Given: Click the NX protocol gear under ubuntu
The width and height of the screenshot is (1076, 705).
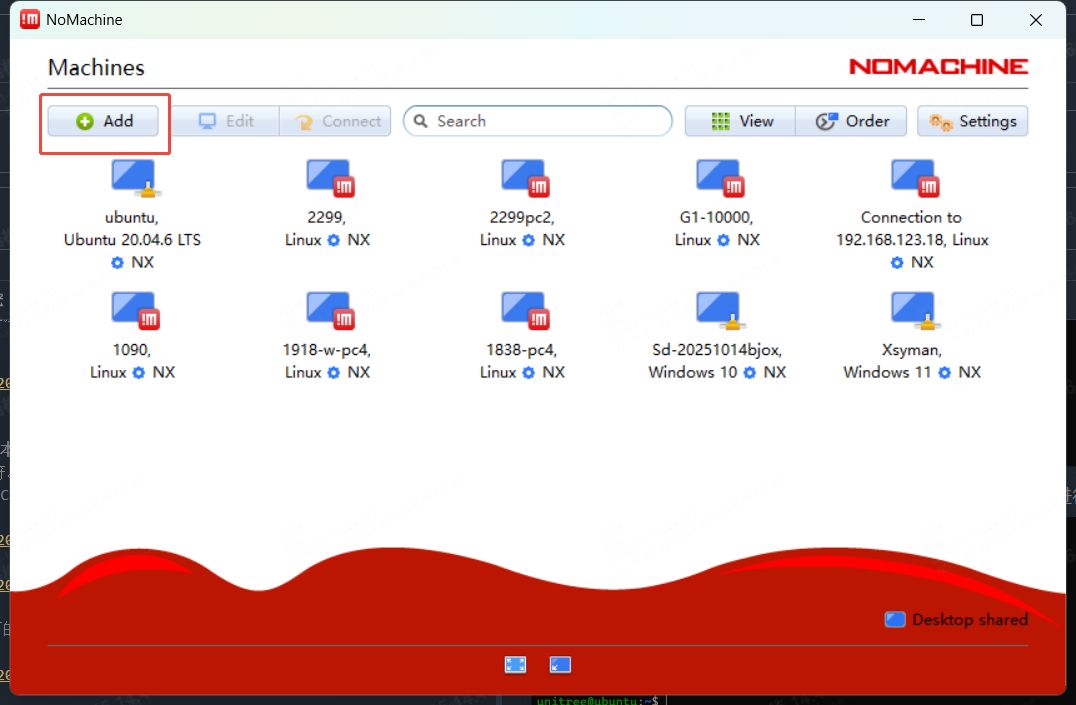Looking at the screenshot, I should pyautogui.click(x=117, y=263).
